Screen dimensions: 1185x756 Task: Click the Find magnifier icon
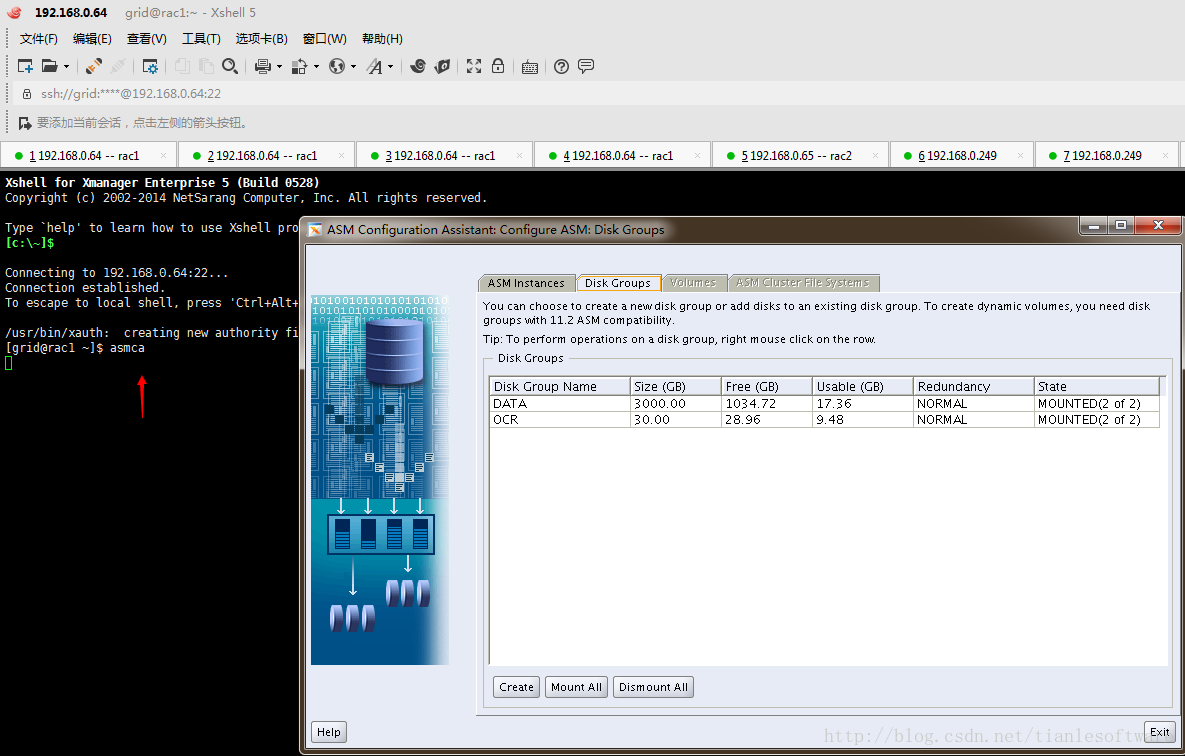click(230, 67)
